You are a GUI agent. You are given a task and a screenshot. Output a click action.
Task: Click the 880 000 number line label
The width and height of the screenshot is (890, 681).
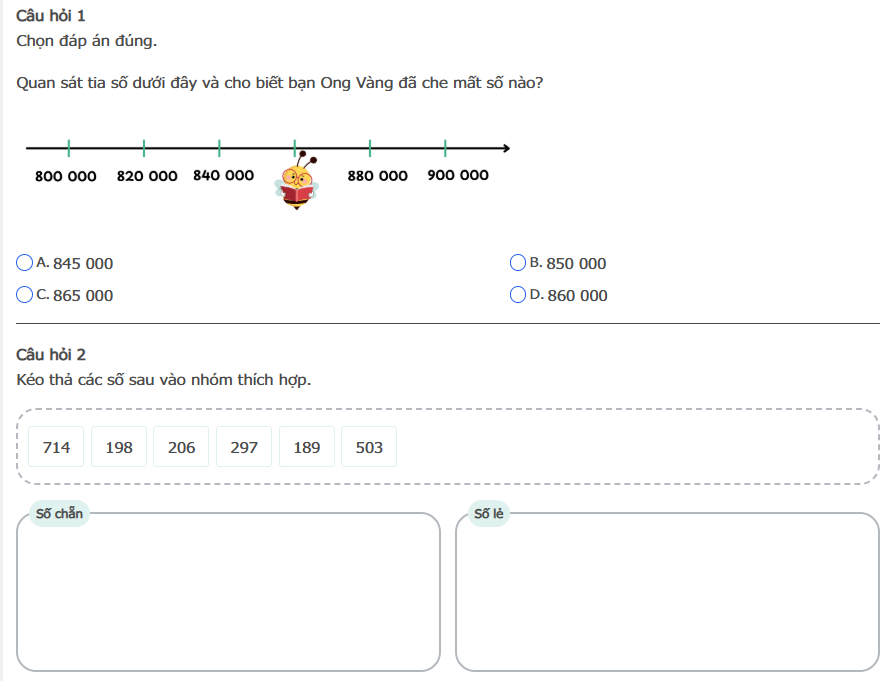coord(378,176)
